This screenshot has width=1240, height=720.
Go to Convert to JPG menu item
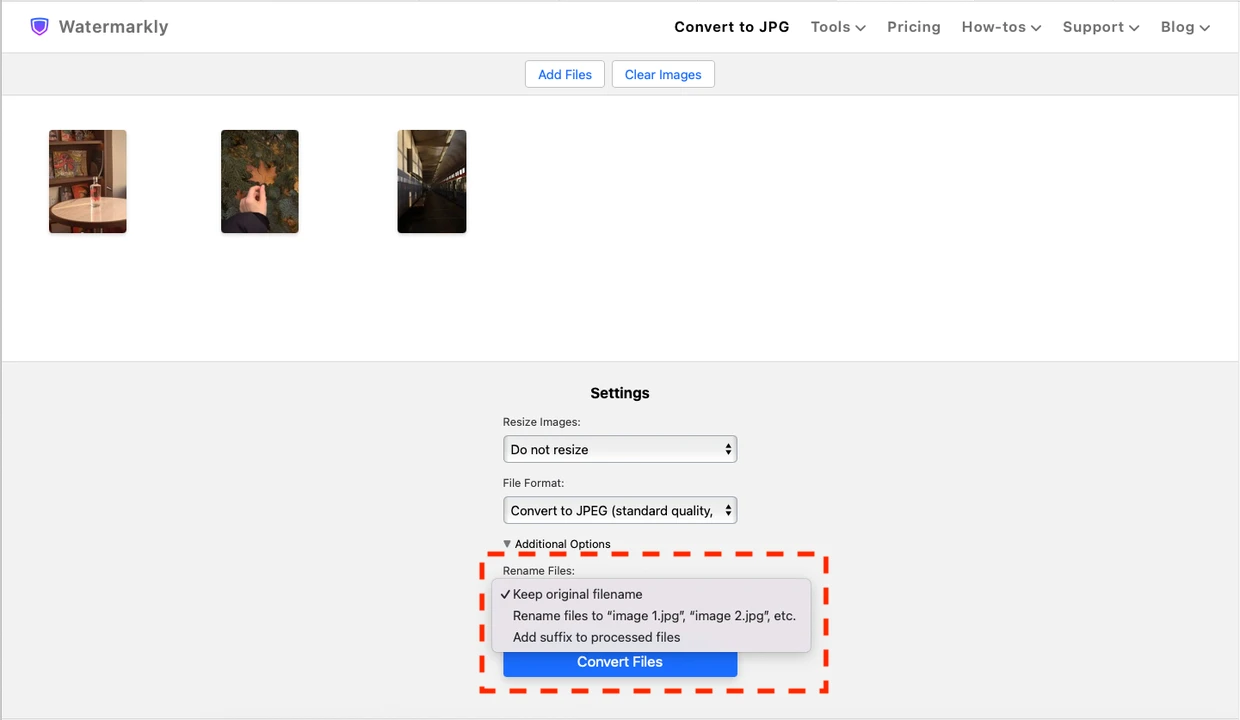[731, 27]
